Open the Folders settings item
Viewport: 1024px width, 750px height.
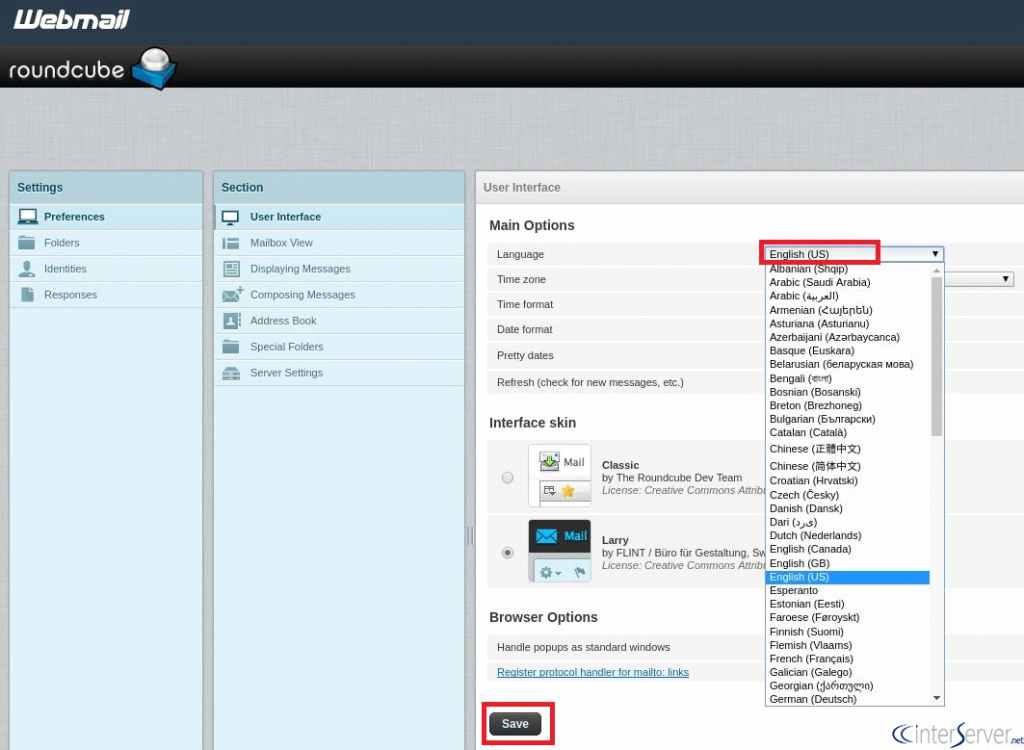tap(106, 242)
